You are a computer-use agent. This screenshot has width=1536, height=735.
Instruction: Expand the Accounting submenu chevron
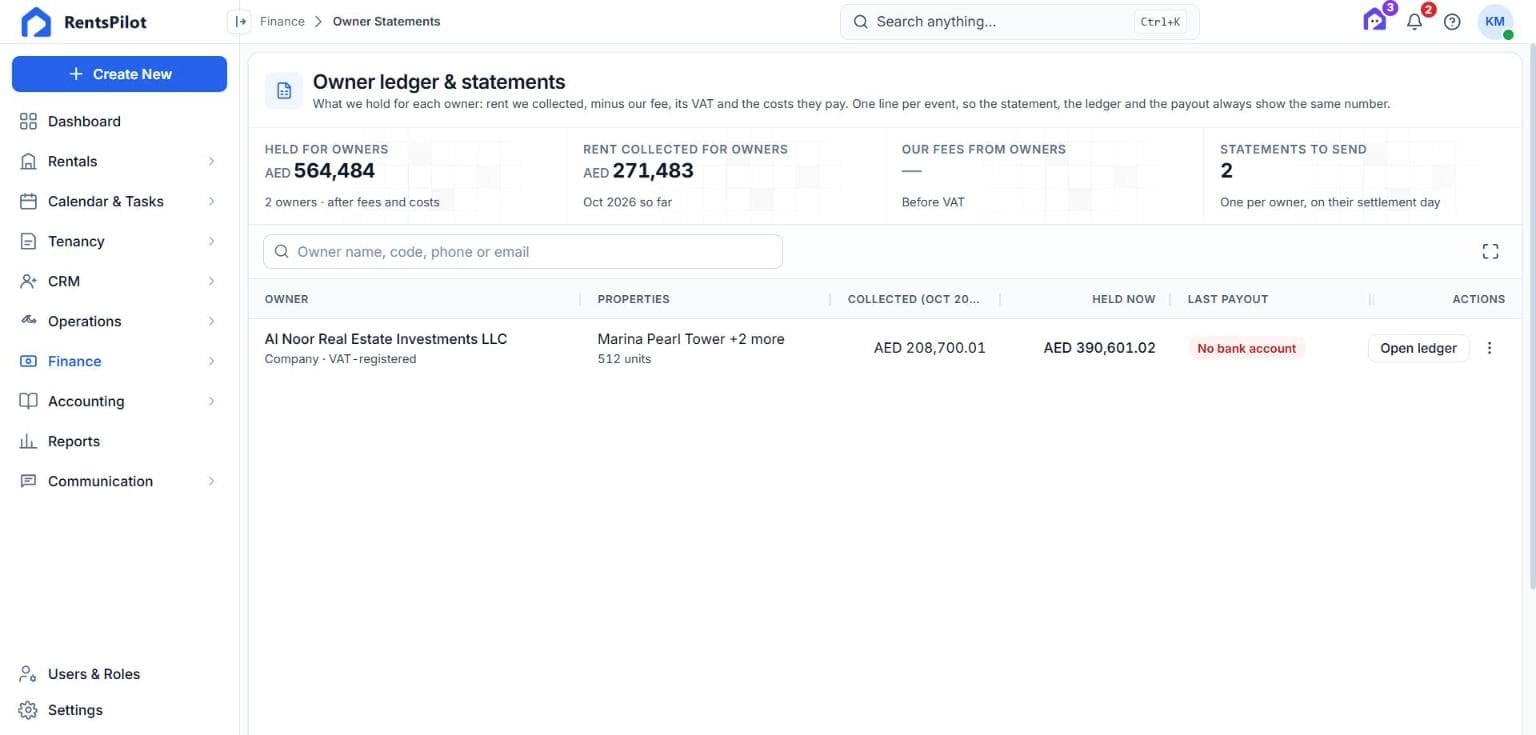[211, 401]
